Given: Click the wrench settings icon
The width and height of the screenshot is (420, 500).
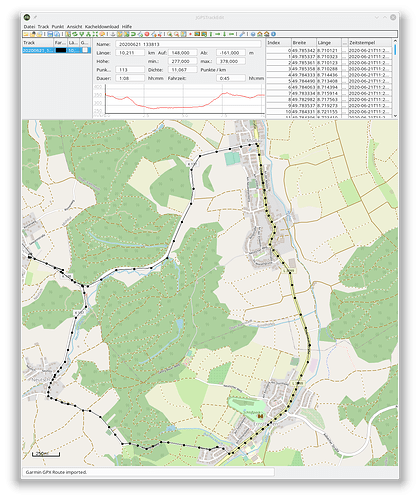Looking at the screenshot, I should coord(241,34).
